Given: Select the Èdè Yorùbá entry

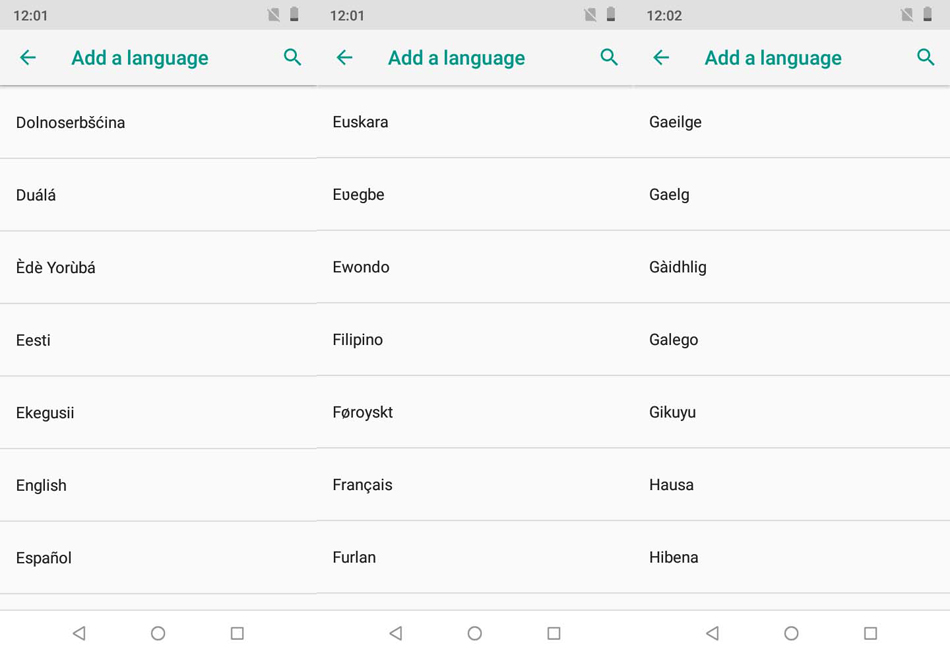Looking at the screenshot, I should (x=158, y=267).
